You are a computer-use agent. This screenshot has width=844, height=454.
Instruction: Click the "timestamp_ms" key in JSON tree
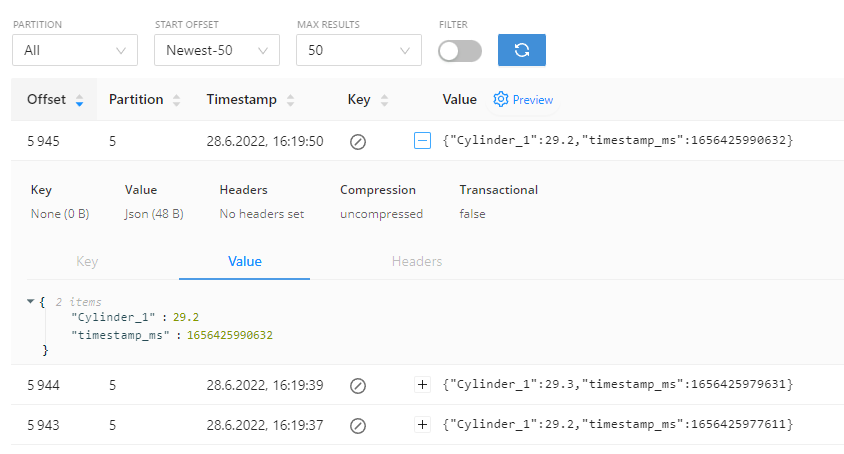point(121,336)
